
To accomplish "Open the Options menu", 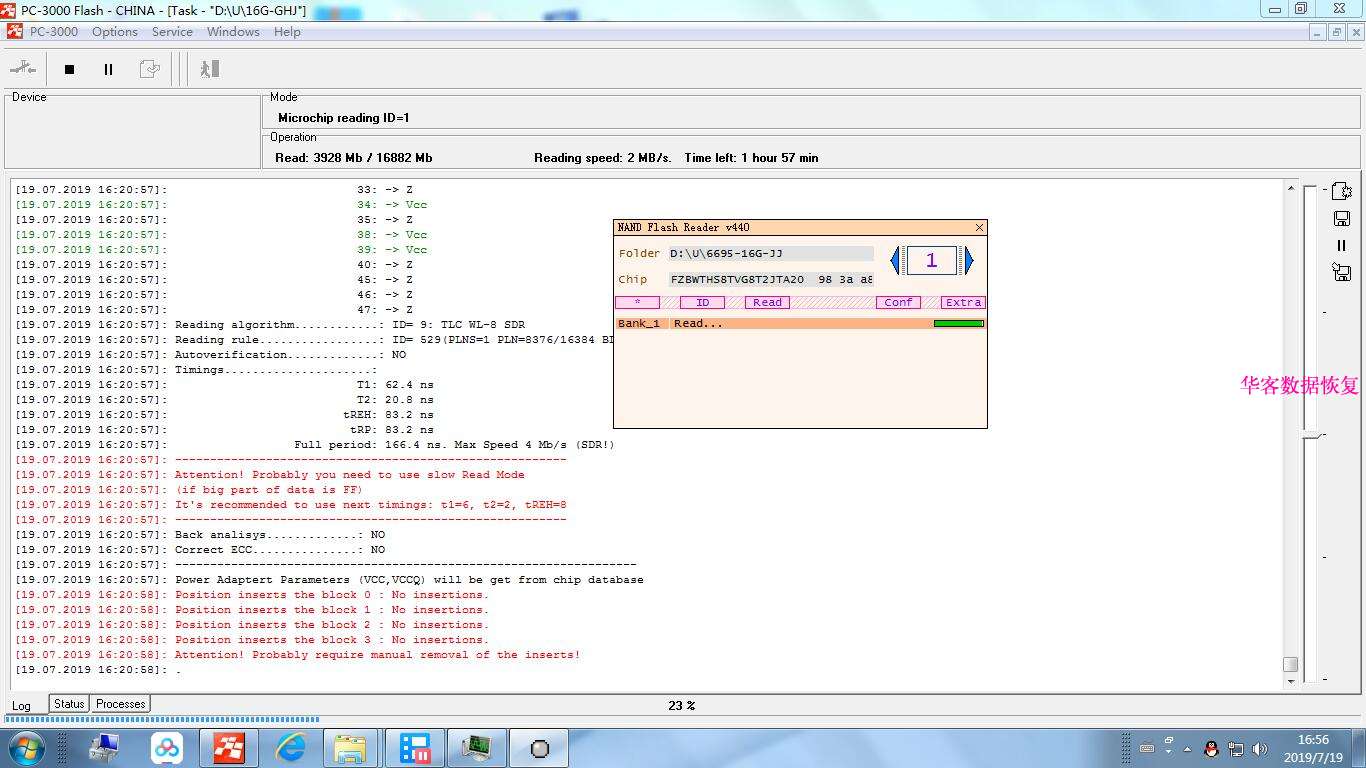I will [x=115, y=31].
